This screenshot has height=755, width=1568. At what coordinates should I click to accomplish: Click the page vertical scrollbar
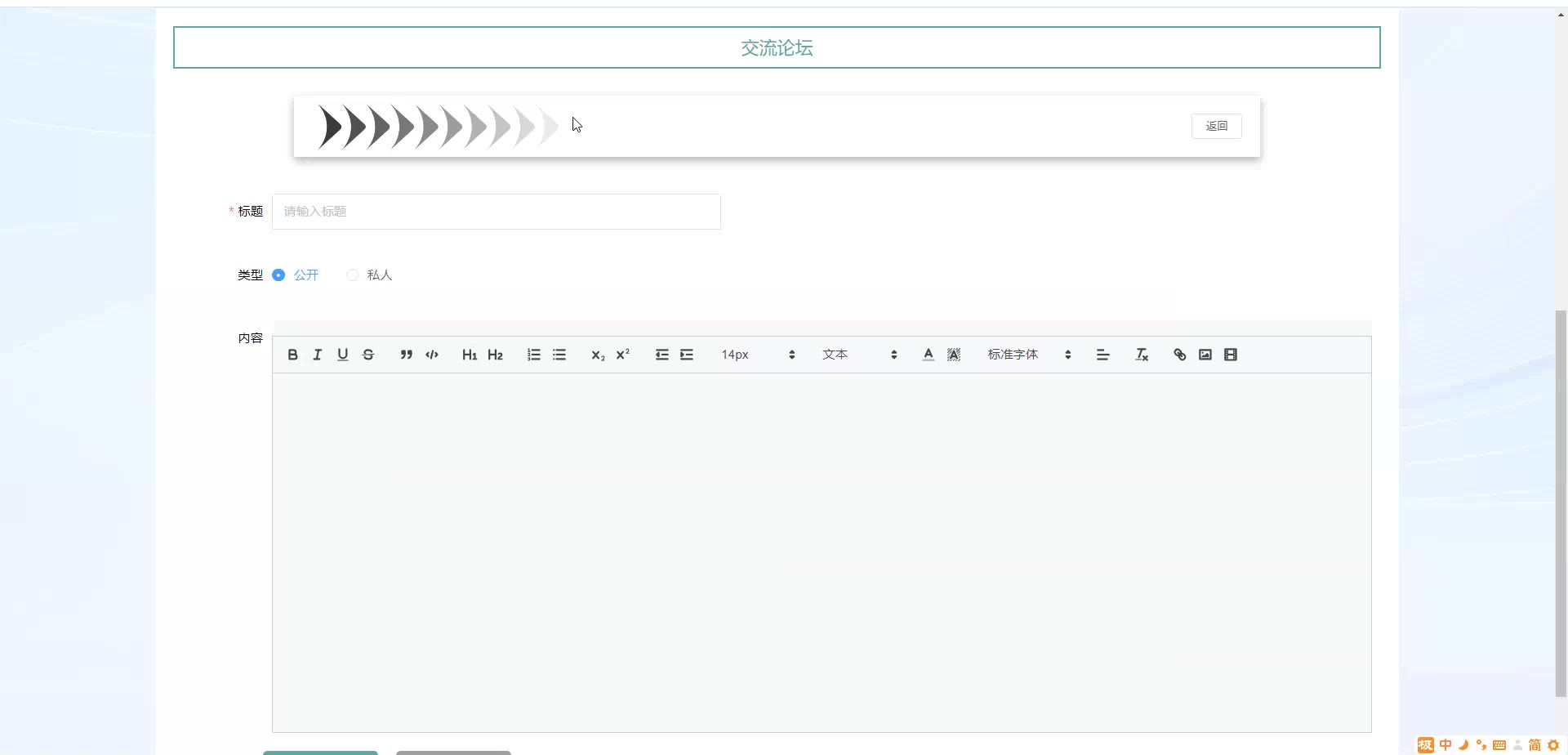pyautogui.click(x=1561, y=503)
